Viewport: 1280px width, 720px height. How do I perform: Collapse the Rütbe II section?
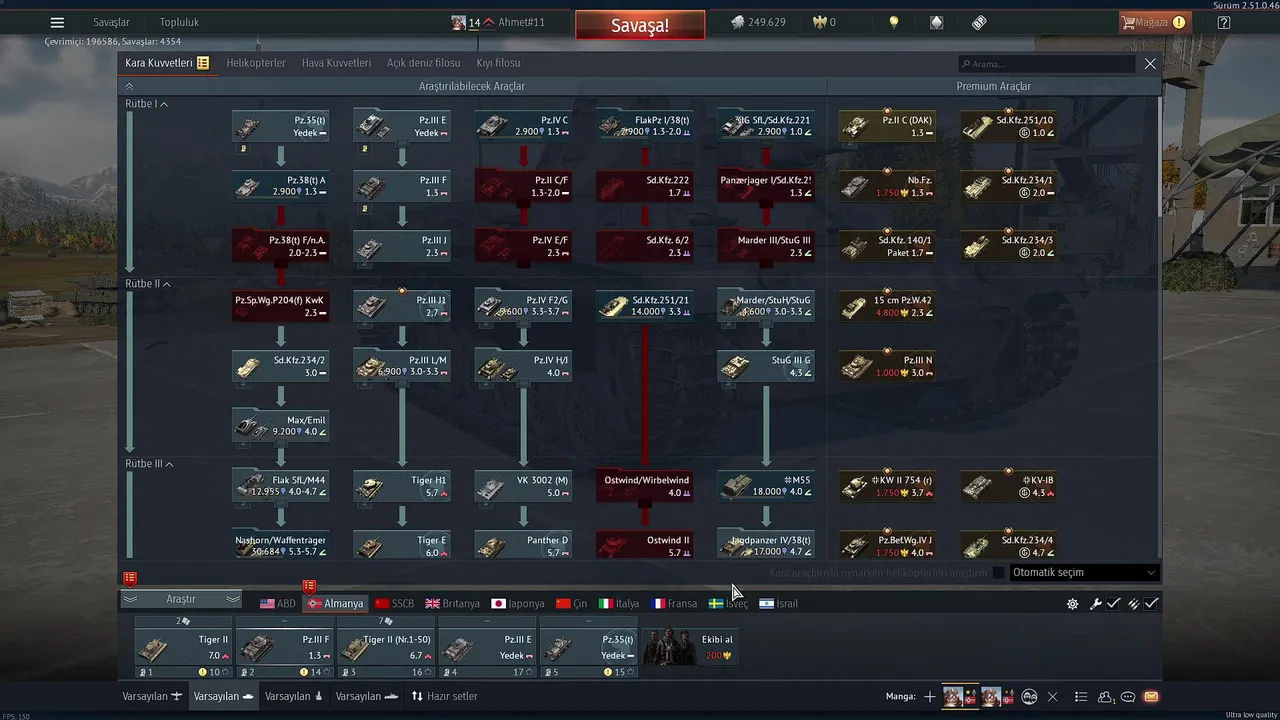(148, 284)
